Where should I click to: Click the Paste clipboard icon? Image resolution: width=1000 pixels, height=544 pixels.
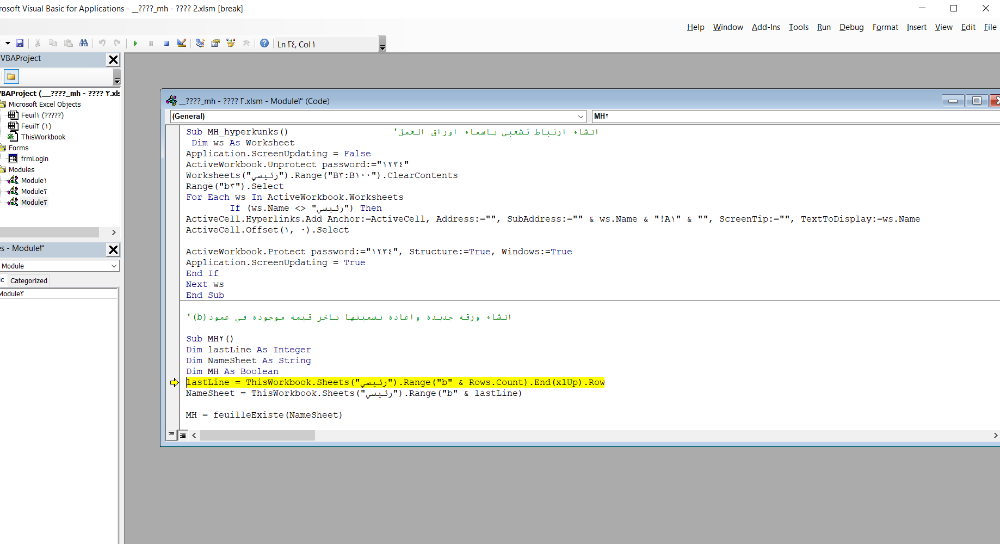coord(68,43)
